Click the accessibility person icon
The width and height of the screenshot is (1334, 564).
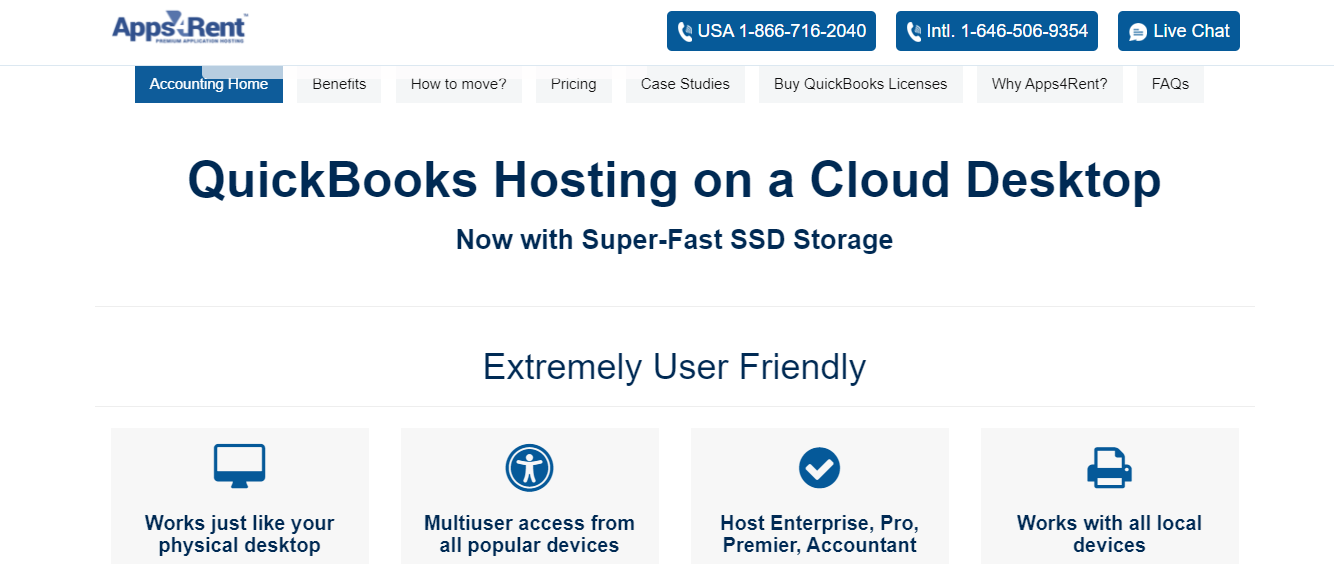pyautogui.click(x=529, y=467)
